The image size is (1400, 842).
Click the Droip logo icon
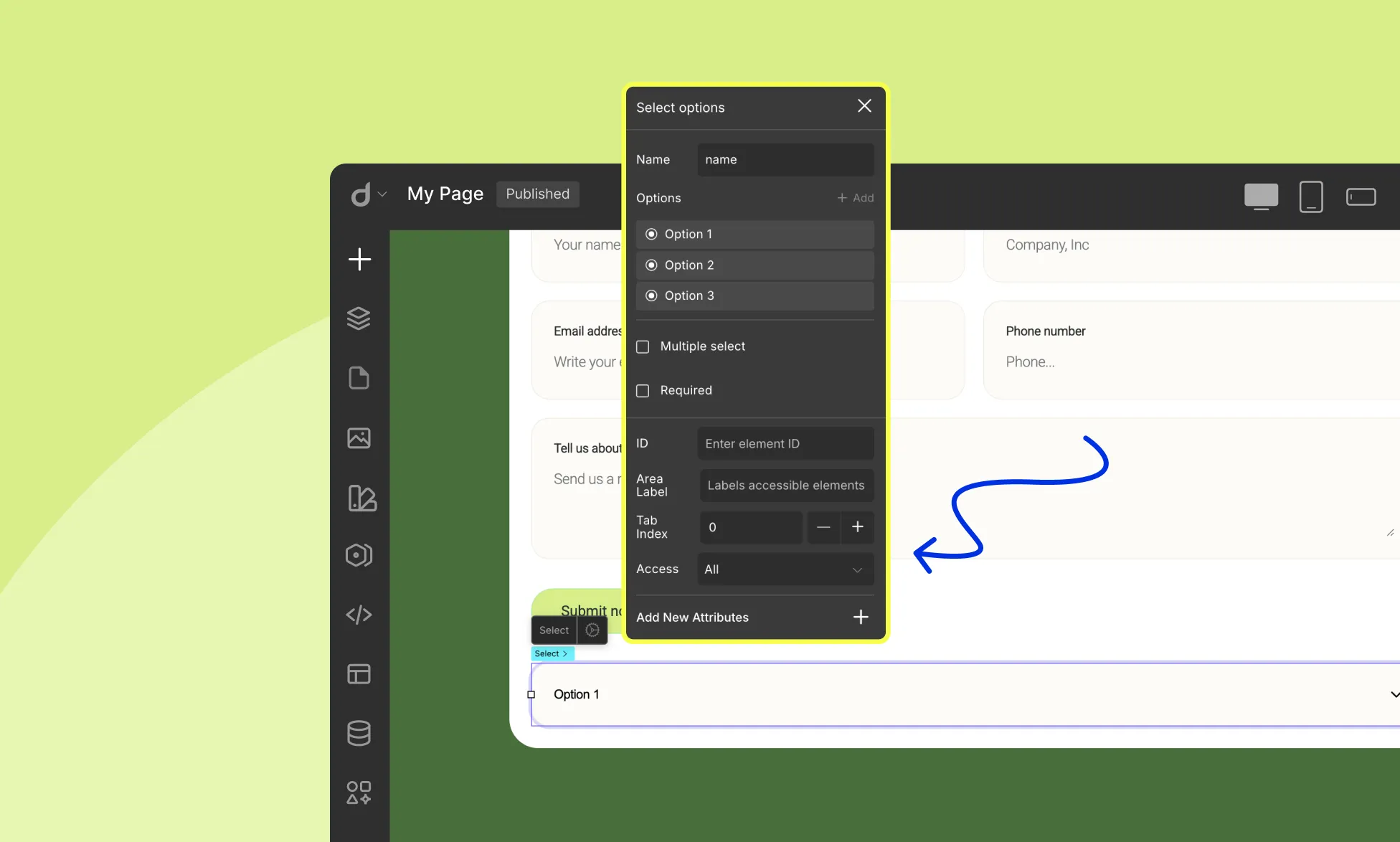coord(361,194)
